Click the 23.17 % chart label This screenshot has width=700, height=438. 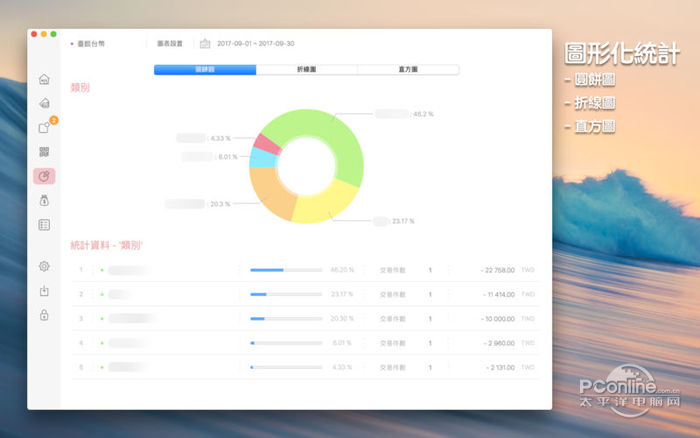coord(403,221)
